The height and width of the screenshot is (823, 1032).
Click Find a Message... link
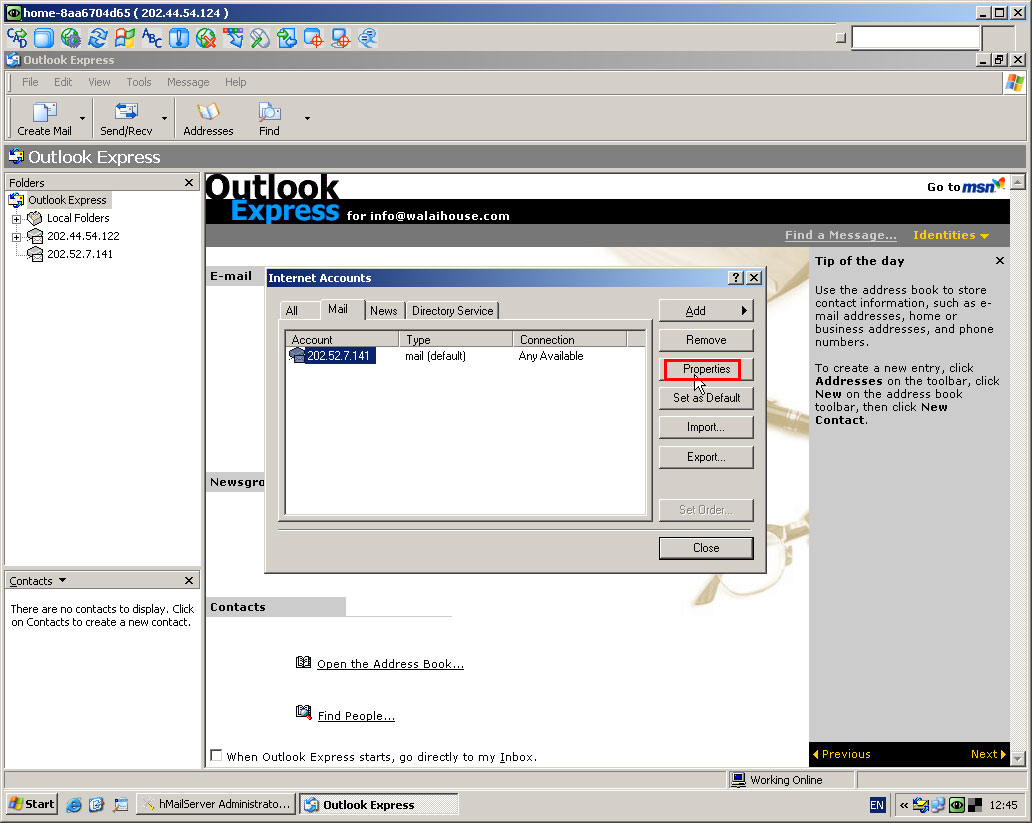[x=840, y=235]
